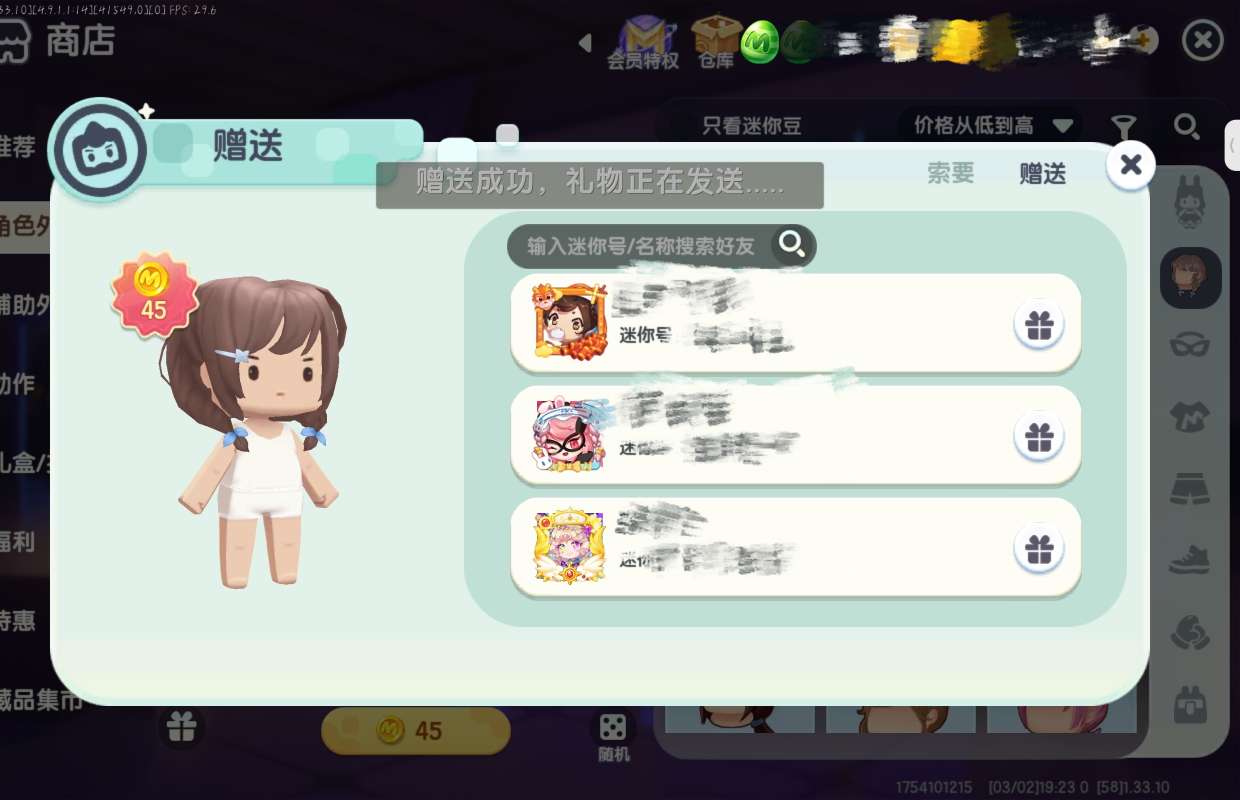1240x800 pixels.
Task: Click the gift button at bottom left
Action: coord(181,727)
